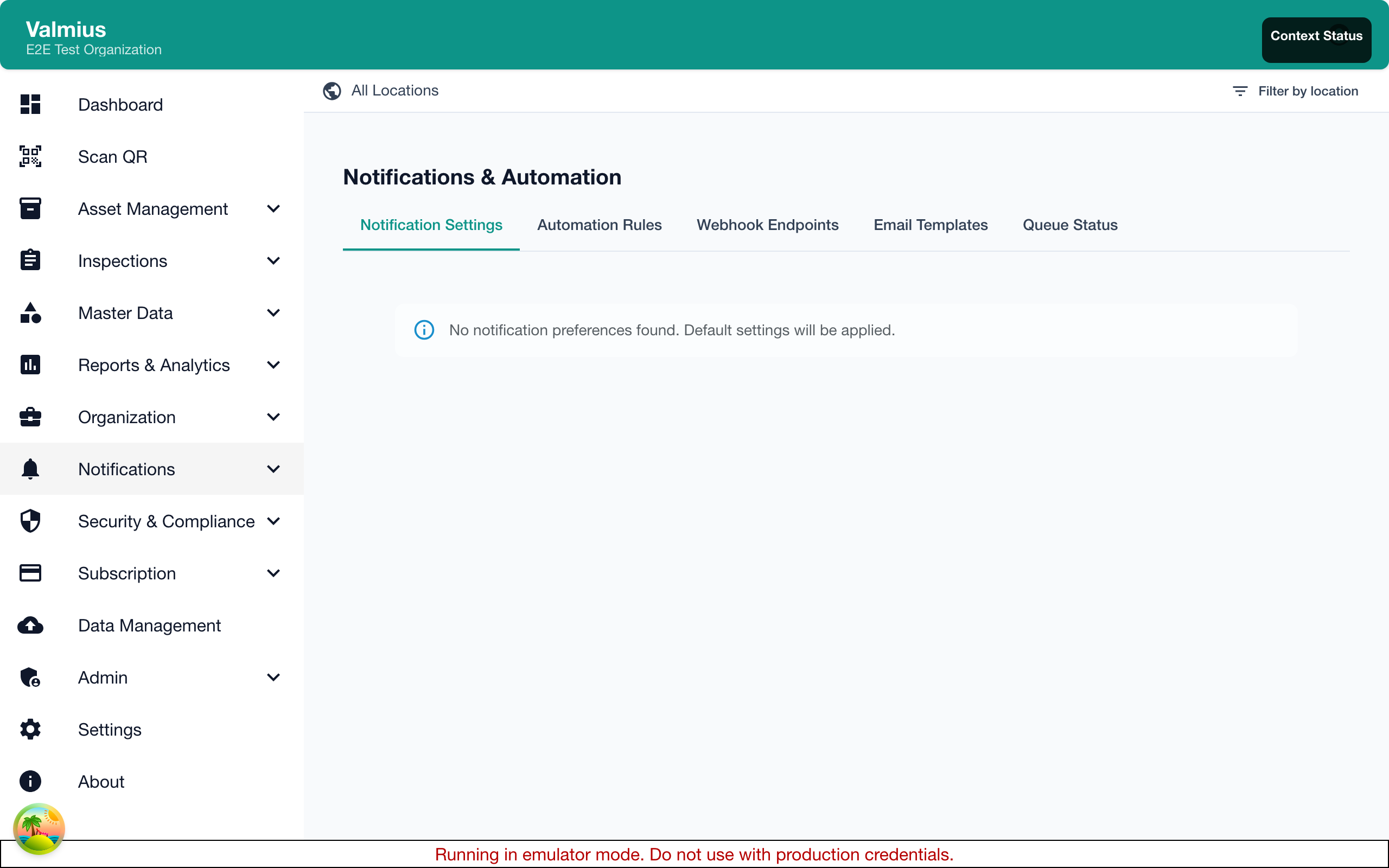Image resolution: width=1389 pixels, height=868 pixels.
Task: Click the Reports & Analytics chart icon
Action: pos(30,365)
